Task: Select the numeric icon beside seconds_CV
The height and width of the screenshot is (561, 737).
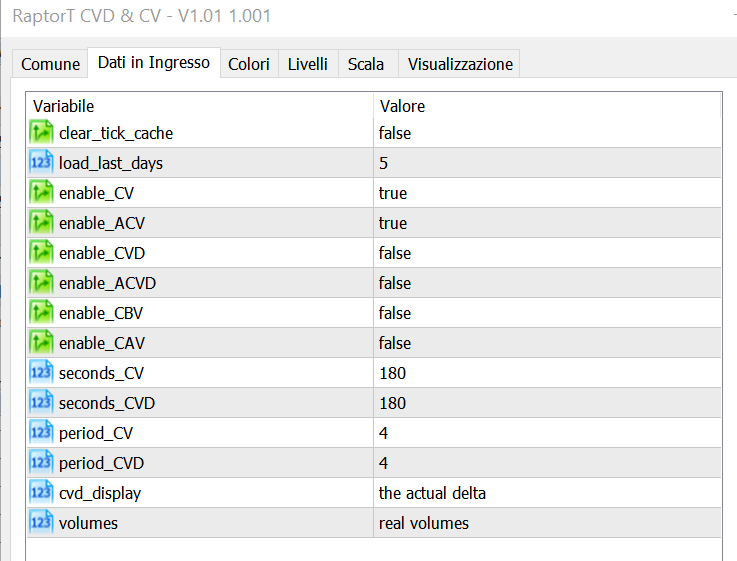Action: pos(41,373)
